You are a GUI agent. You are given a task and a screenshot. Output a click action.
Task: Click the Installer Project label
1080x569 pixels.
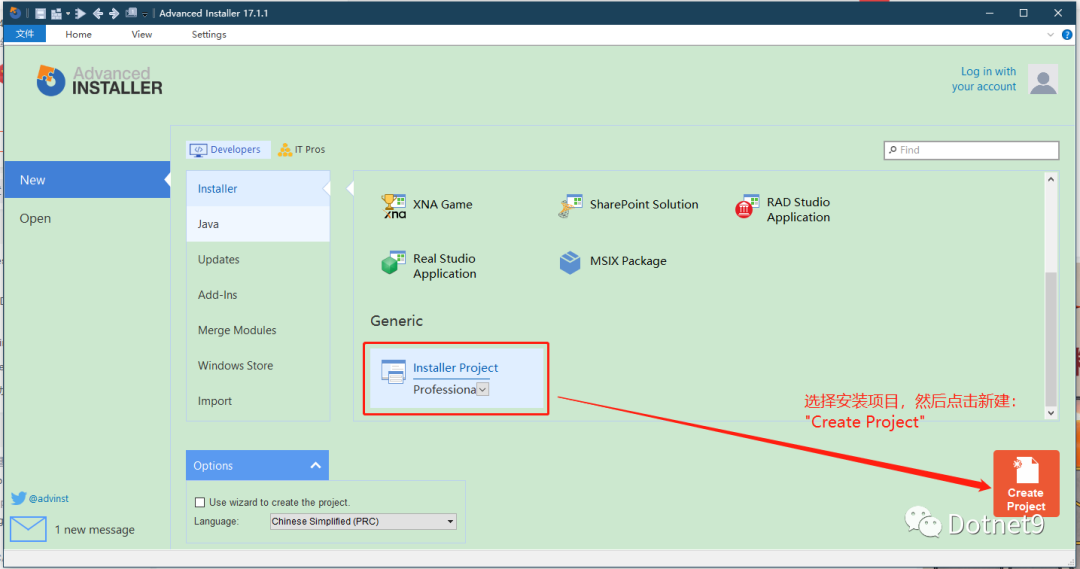[455, 368]
